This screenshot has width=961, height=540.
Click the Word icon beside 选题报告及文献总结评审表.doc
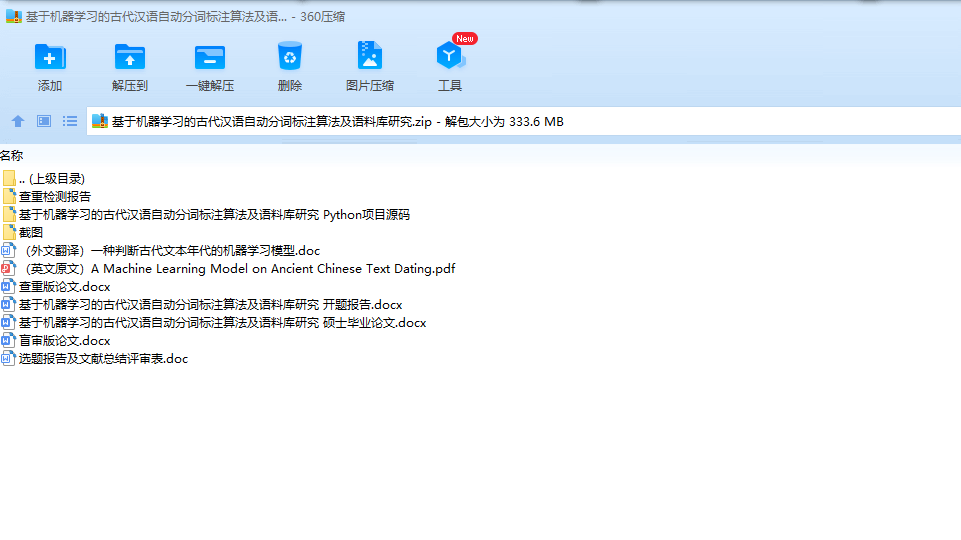(8, 358)
